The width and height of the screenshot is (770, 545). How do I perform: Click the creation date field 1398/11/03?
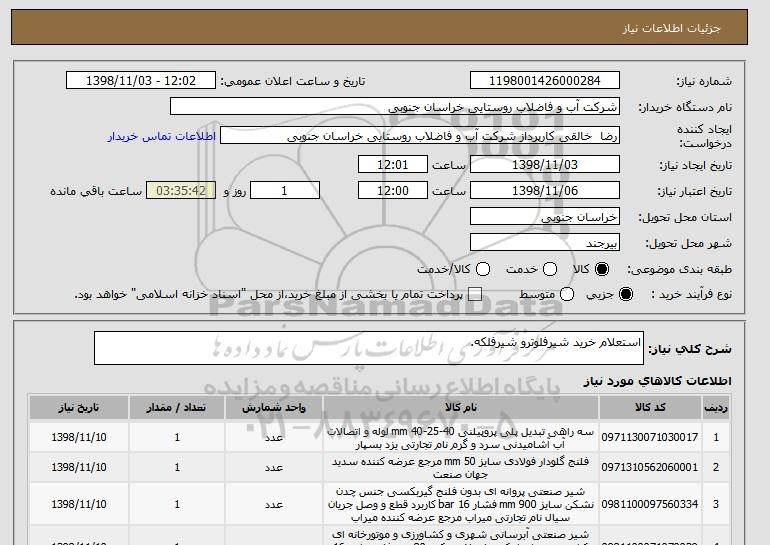[545, 164]
